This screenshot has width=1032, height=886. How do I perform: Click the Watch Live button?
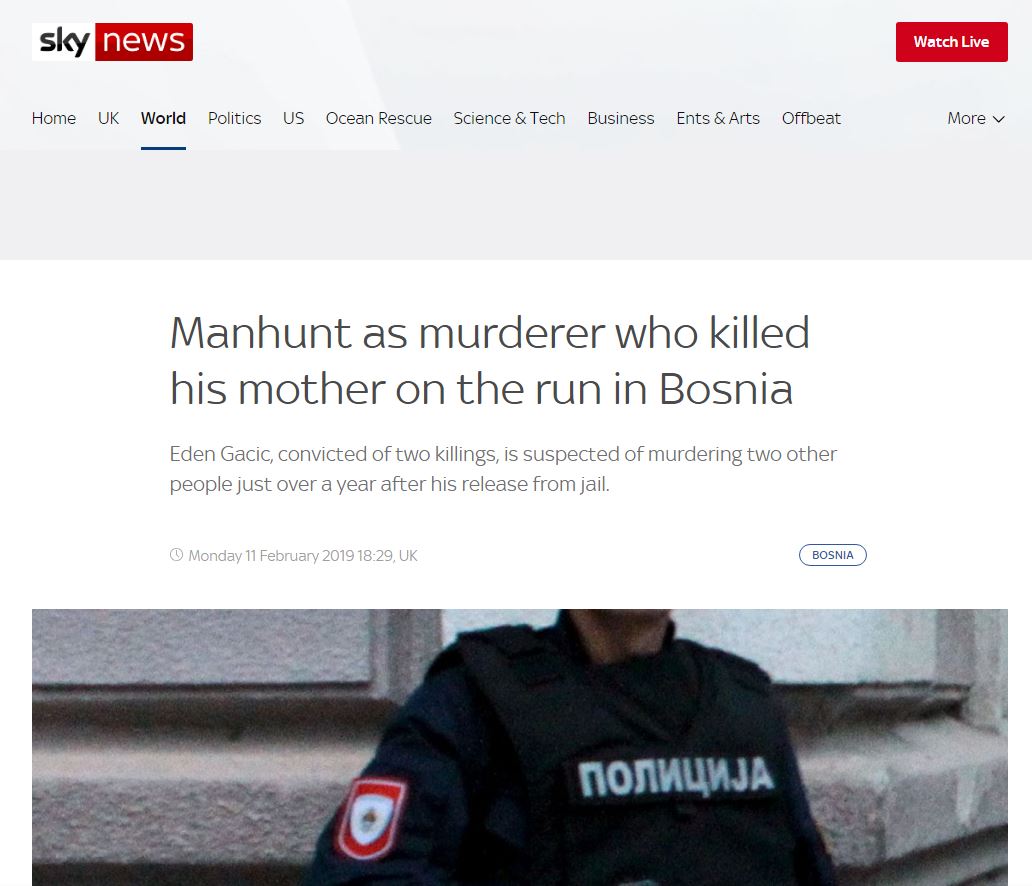(951, 42)
